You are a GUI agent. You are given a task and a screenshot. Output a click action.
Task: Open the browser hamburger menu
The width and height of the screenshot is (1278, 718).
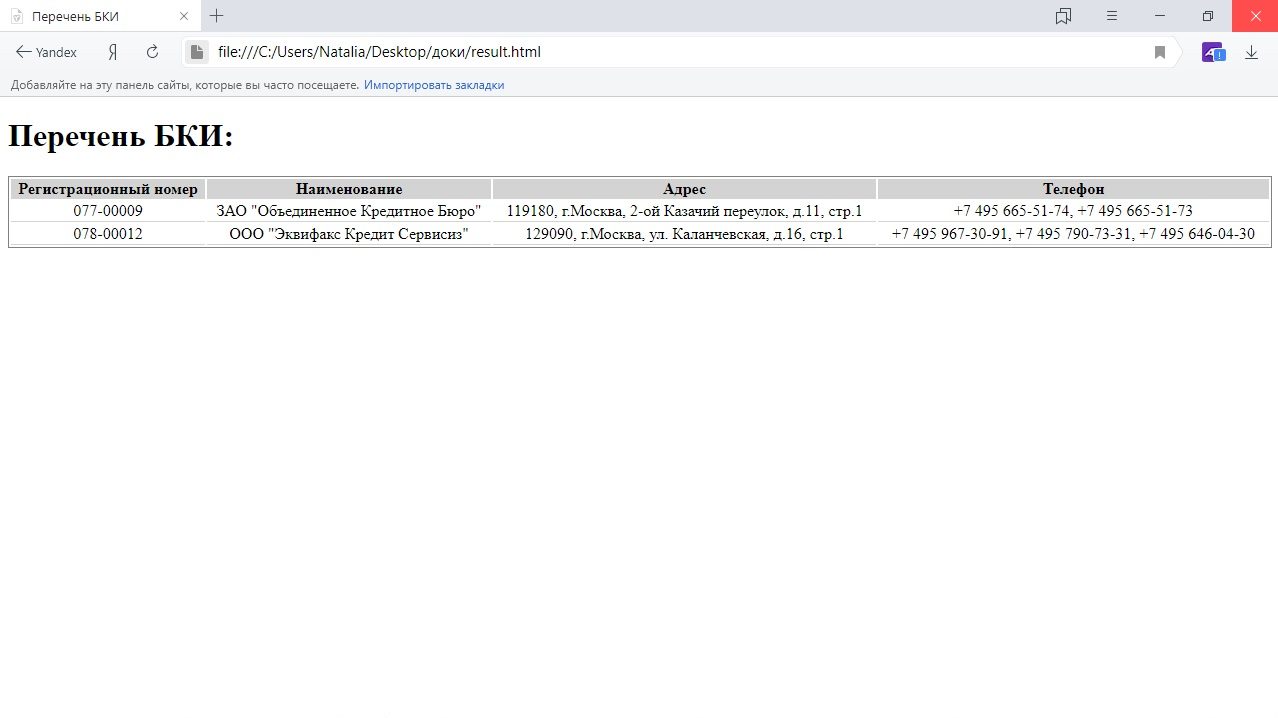click(1112, 16)
